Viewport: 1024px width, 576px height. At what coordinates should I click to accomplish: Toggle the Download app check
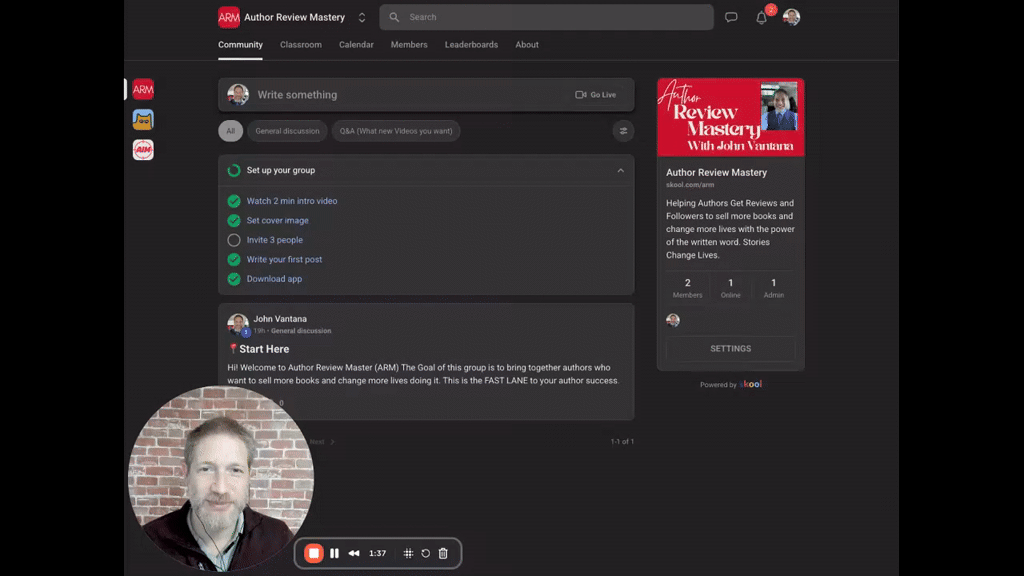coord(234,279)
